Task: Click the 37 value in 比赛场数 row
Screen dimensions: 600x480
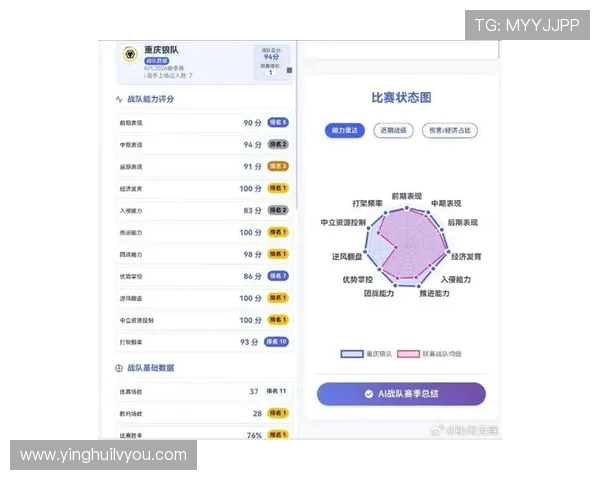Action: coord(254,391)
